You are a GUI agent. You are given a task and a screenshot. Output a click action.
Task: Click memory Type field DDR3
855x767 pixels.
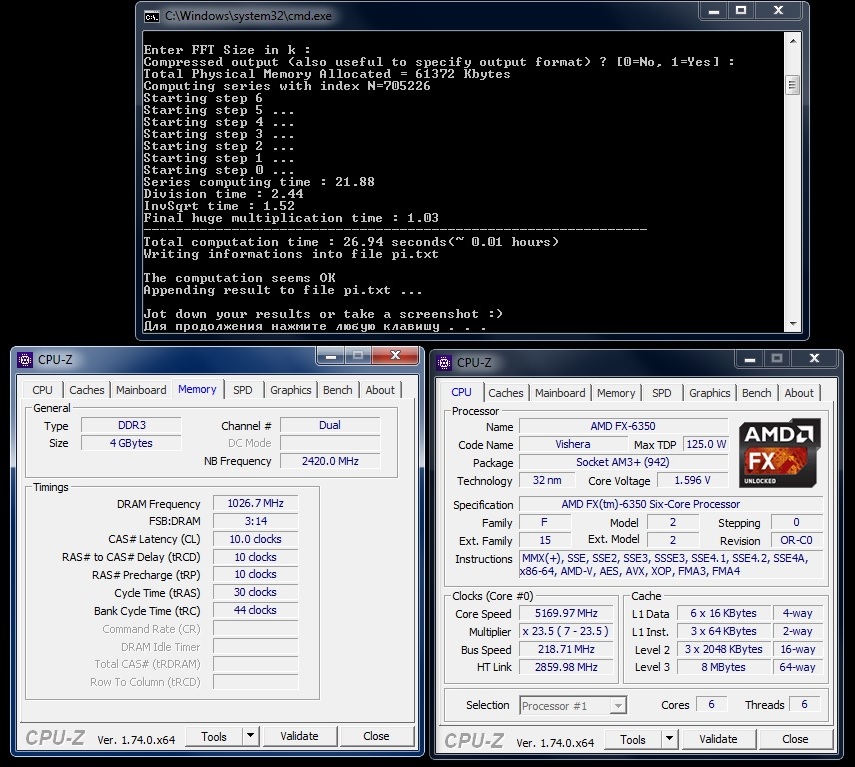coord(131,425)
